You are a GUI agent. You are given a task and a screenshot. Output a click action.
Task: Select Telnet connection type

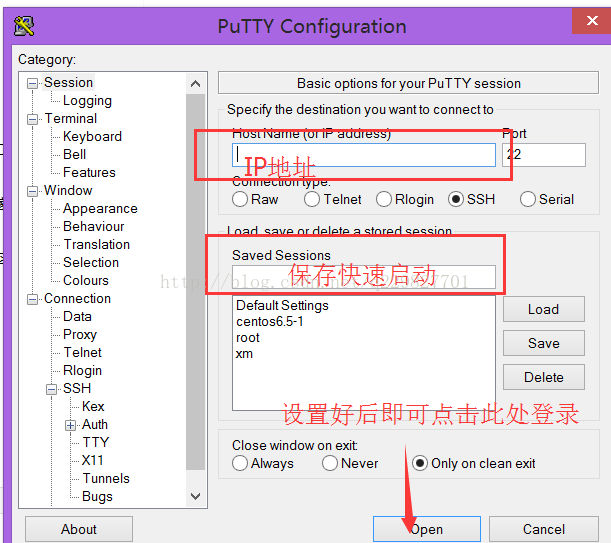coord(312,199)
